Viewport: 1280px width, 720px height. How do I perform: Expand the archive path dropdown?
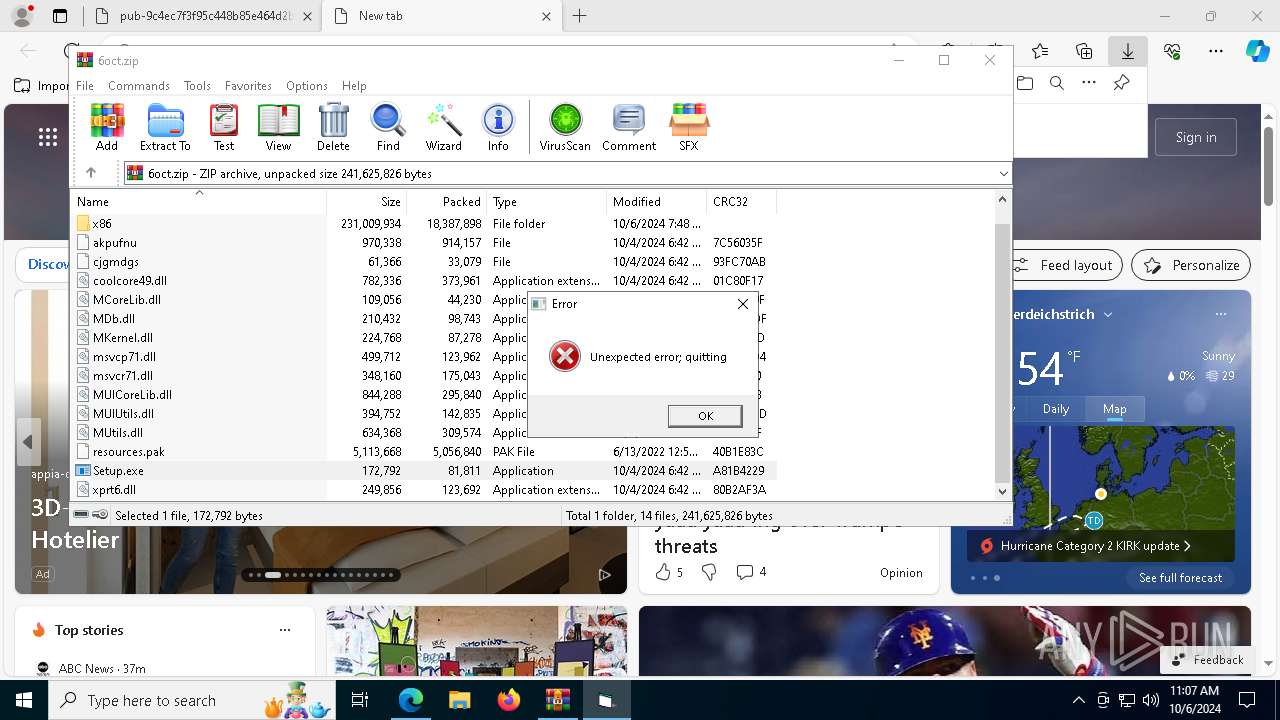(1003, 174)
